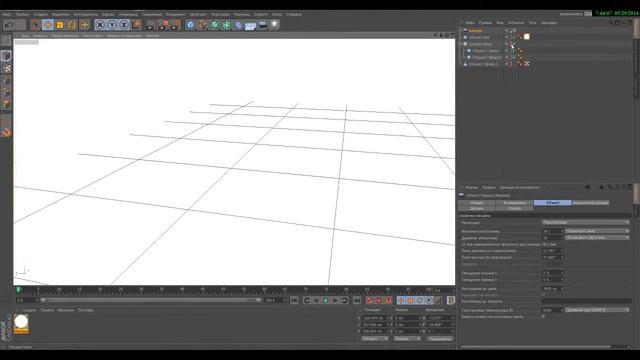Open coordinate manager Object mode dropdown
Screen dimensions: 640x360
pyautogui.click(x=375, y=339)
